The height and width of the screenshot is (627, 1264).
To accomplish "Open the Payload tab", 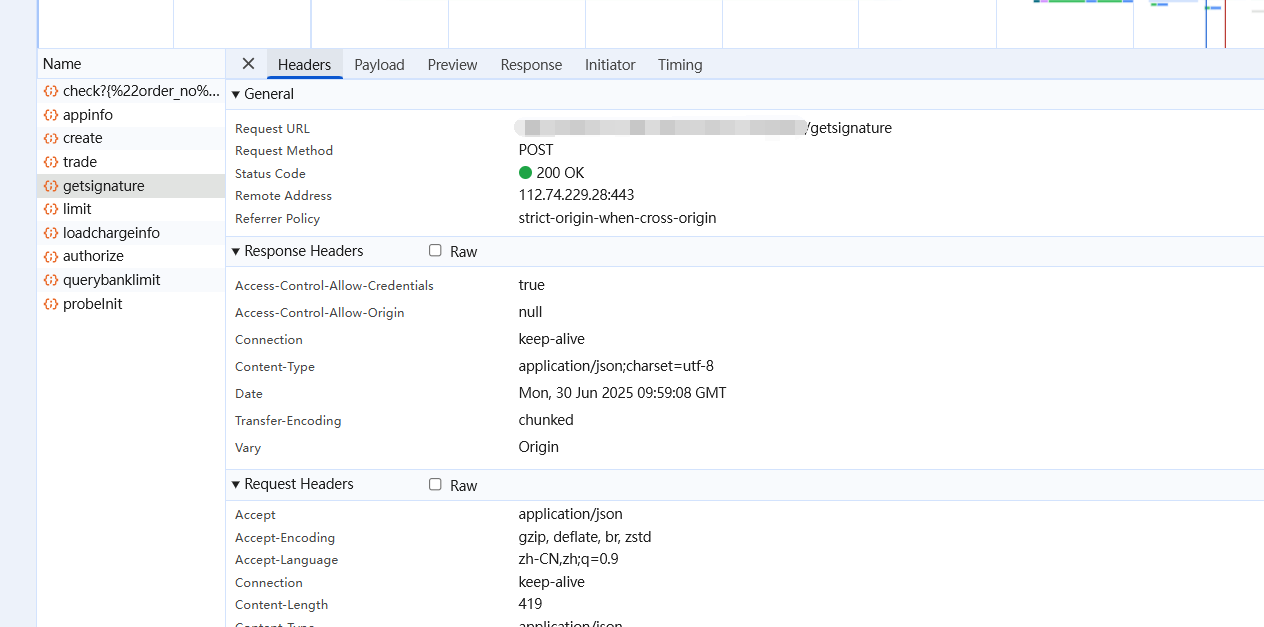I will point(379,65).
